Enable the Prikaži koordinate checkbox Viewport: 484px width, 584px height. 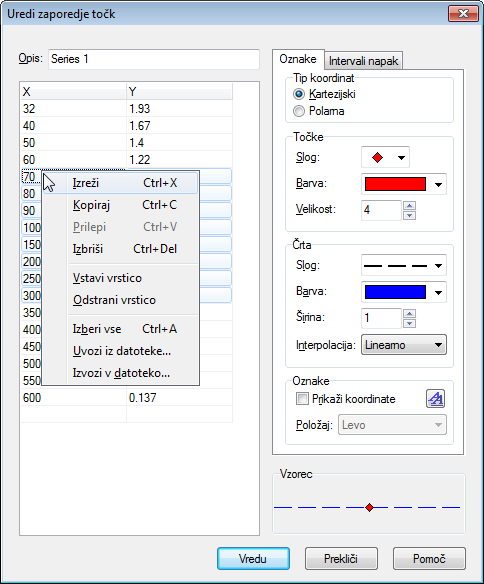click(302, 399)
